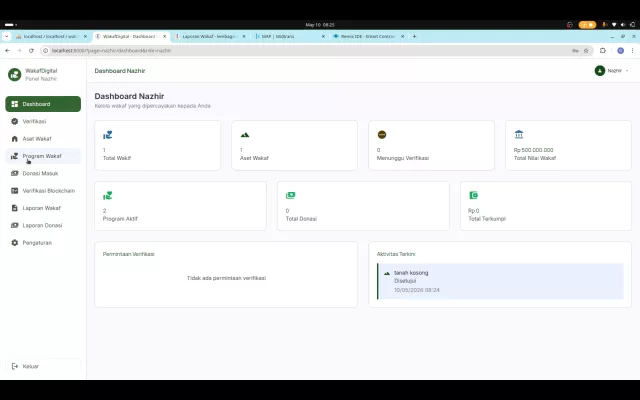
Task: Open the tab search dropdown
Action: (x=7, y=36)
